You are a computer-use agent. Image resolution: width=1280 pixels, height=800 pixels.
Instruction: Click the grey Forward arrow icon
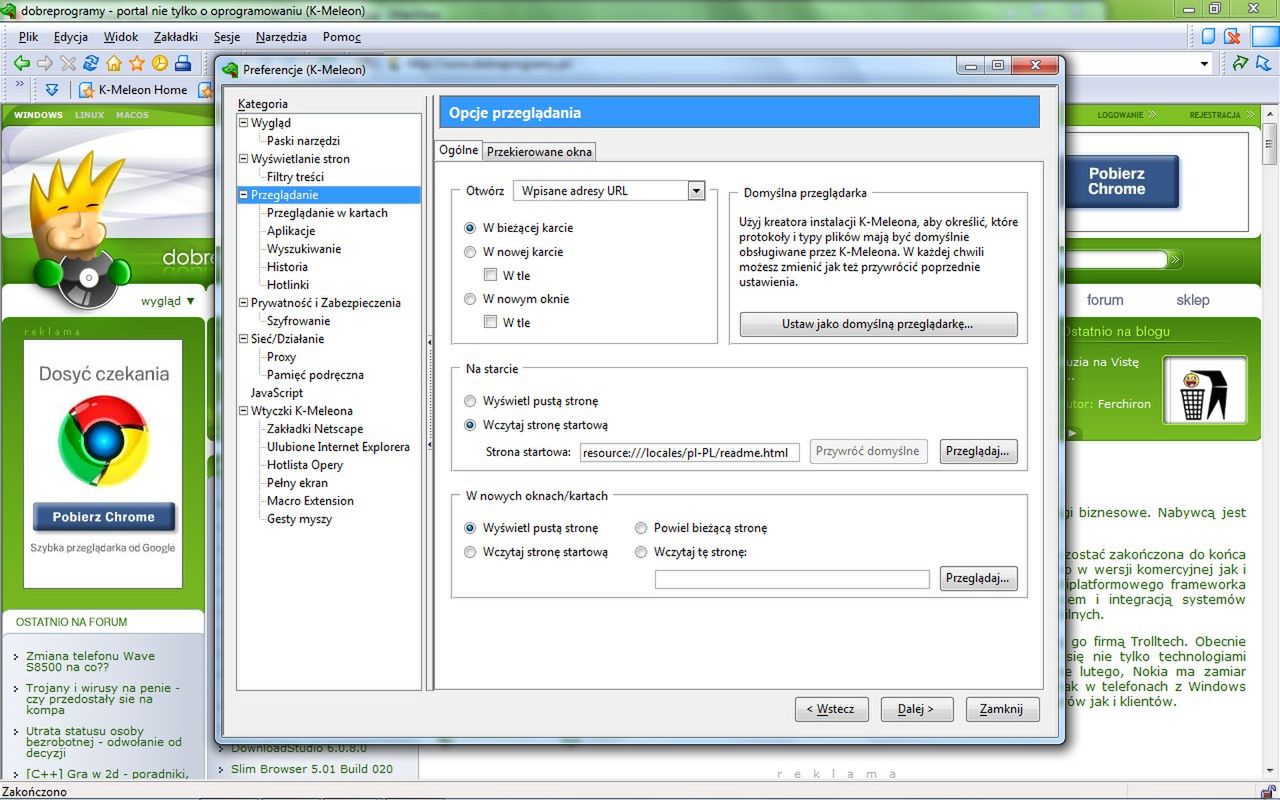45,63
